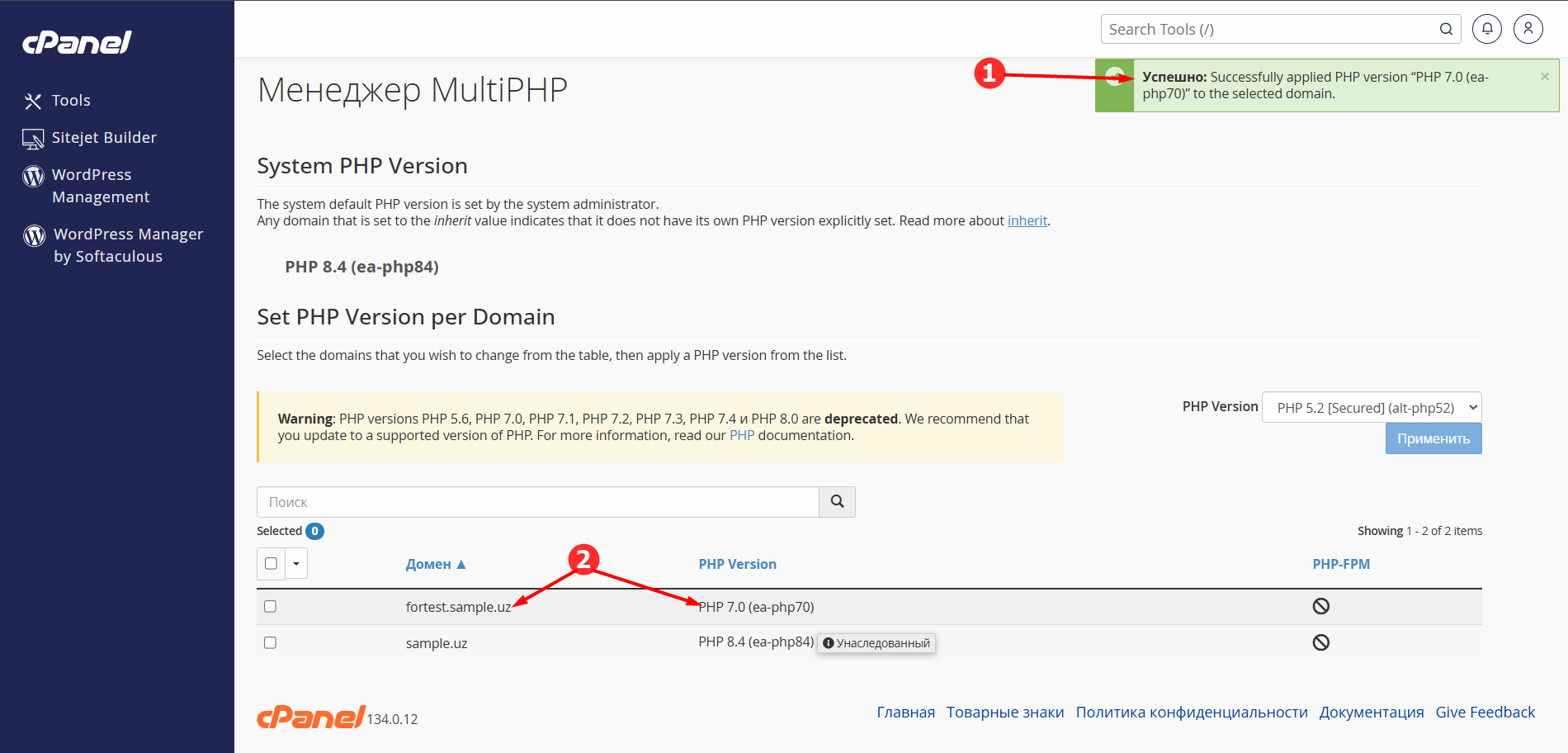Click the system PHP 8.4 (ea-php84) value
This screenshot has width=1568, height=753.
(x=361, y=267)
